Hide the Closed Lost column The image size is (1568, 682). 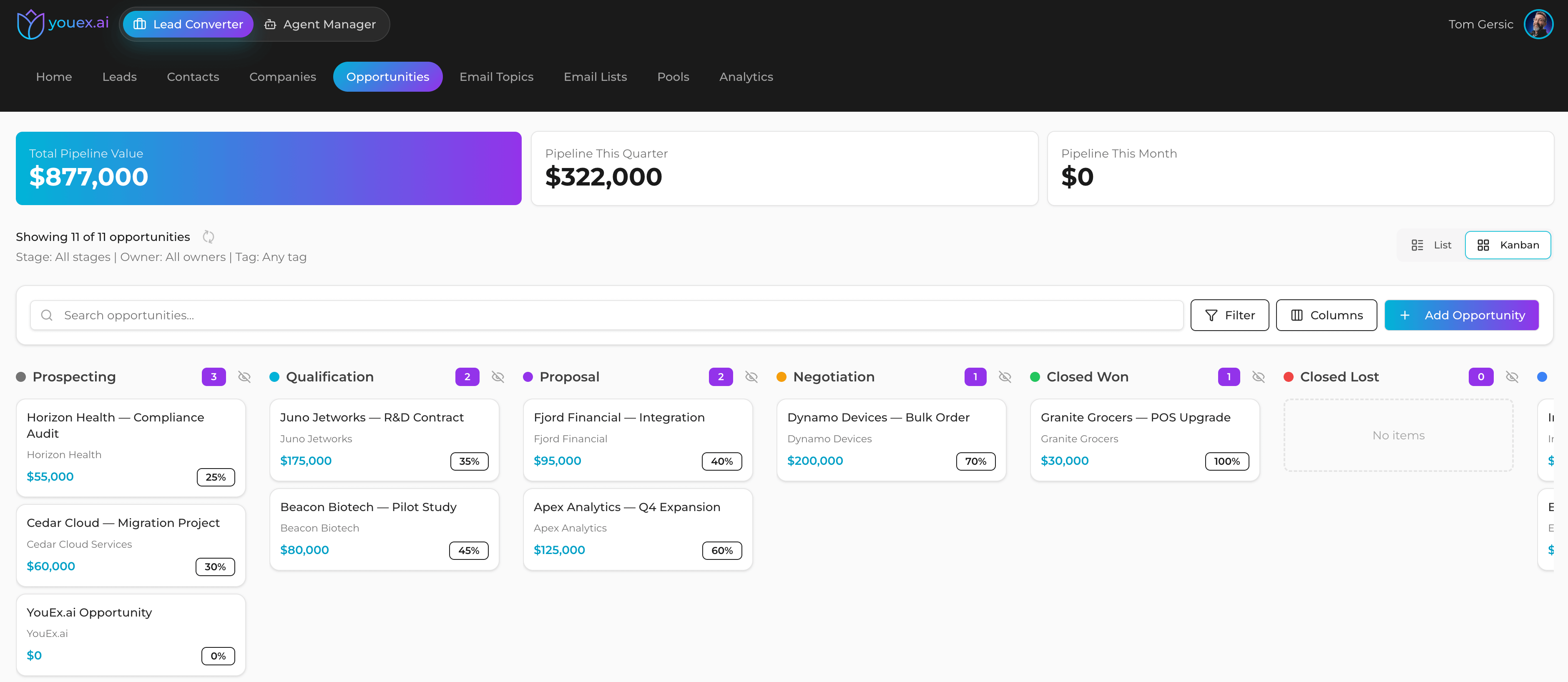coord(1511,376)
